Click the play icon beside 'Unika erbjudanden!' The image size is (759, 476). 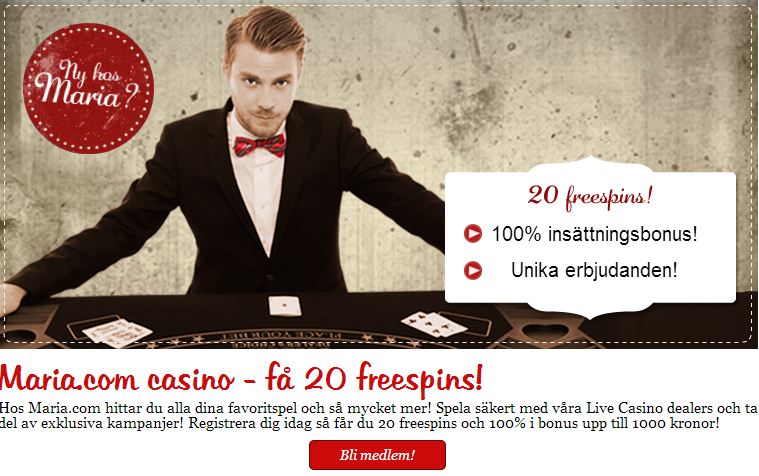pyautogui.click(x=472, y=270)
